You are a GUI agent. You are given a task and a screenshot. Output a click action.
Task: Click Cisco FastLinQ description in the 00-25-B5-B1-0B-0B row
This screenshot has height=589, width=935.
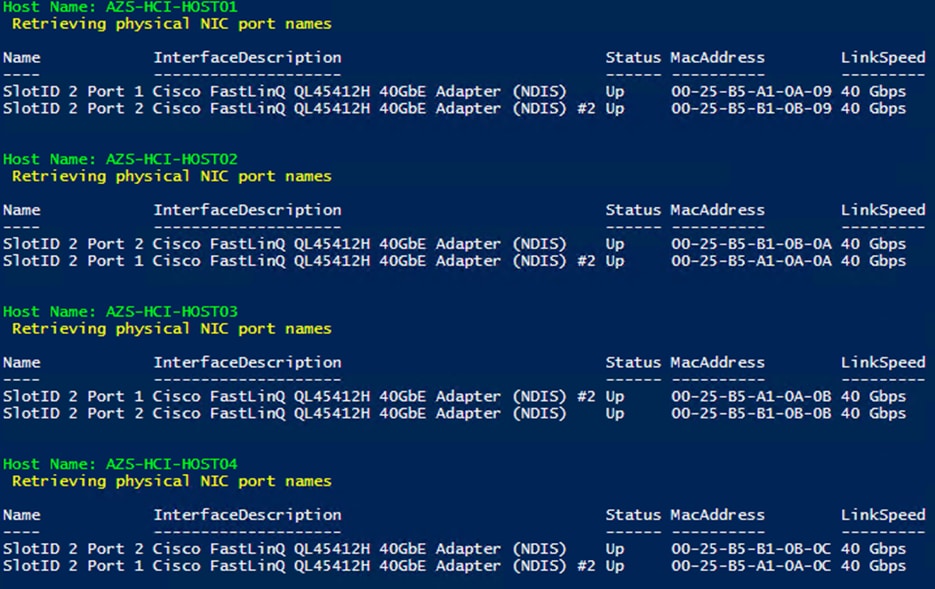pos(360,413)
